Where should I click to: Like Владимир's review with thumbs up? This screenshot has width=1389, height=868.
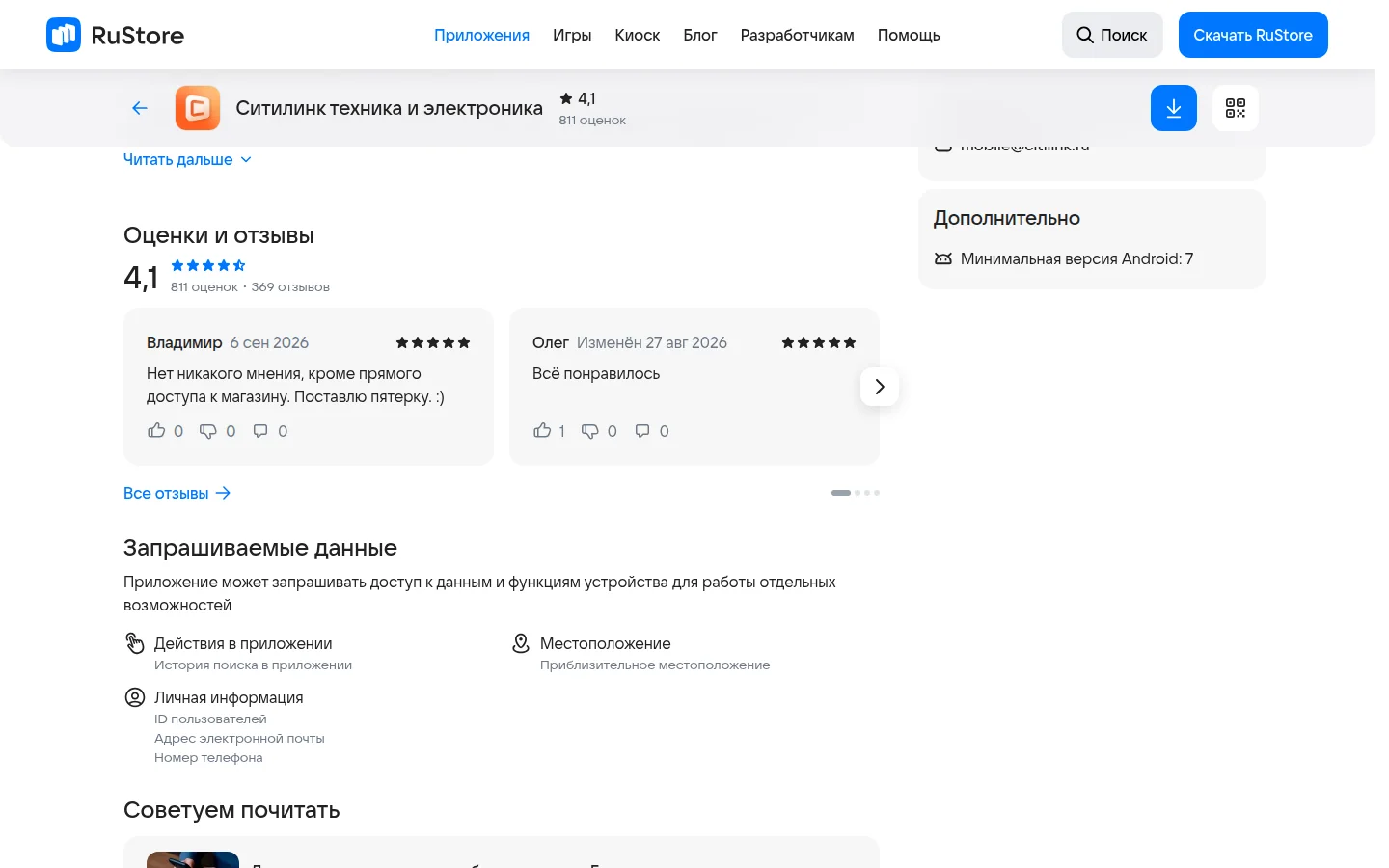coord(156,431)
